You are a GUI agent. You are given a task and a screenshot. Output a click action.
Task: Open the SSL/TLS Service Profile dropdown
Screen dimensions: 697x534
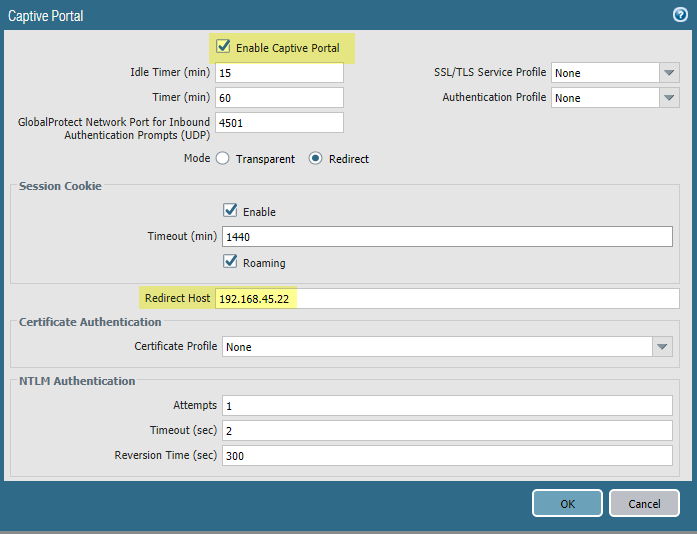tap(669, 73)
